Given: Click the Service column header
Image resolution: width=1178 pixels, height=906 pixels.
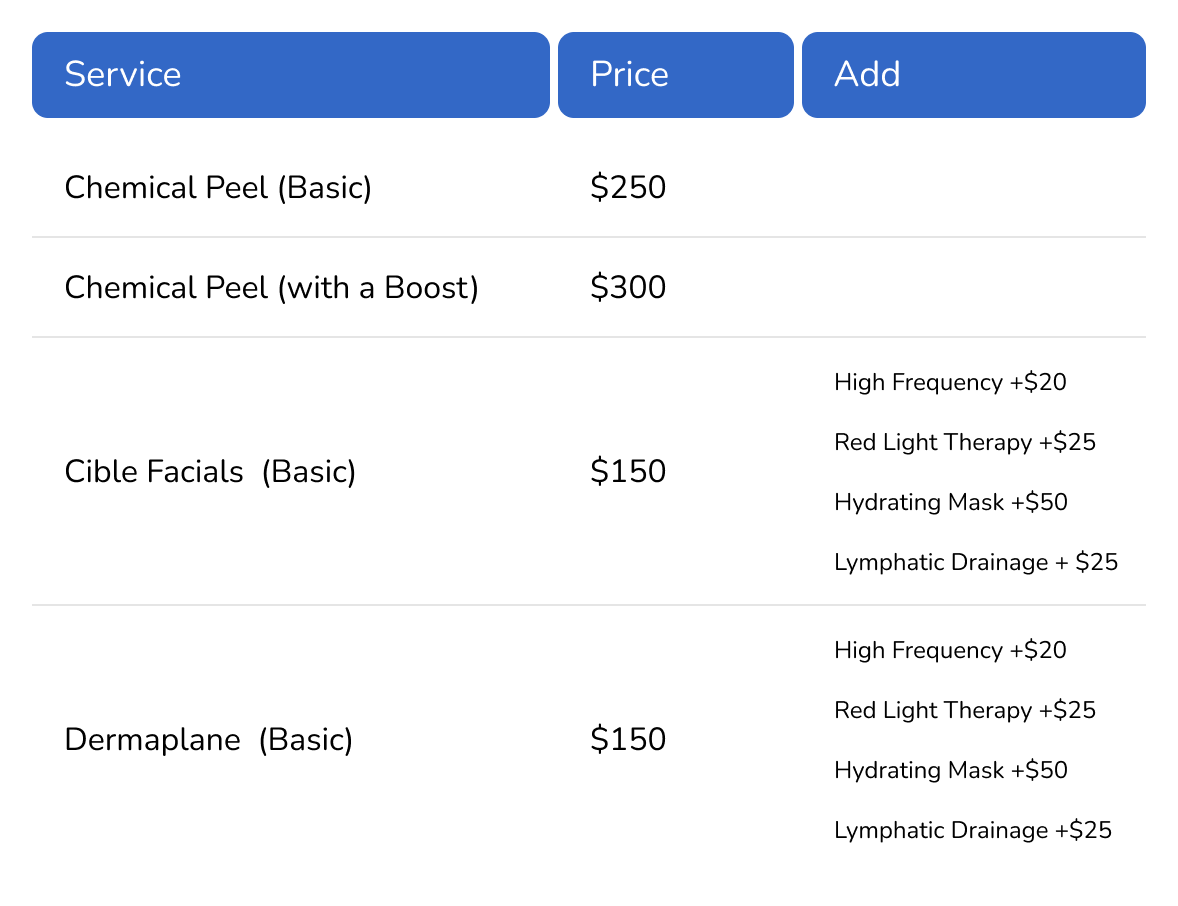Looking at the screenshot, I should (x=291, y=75).
